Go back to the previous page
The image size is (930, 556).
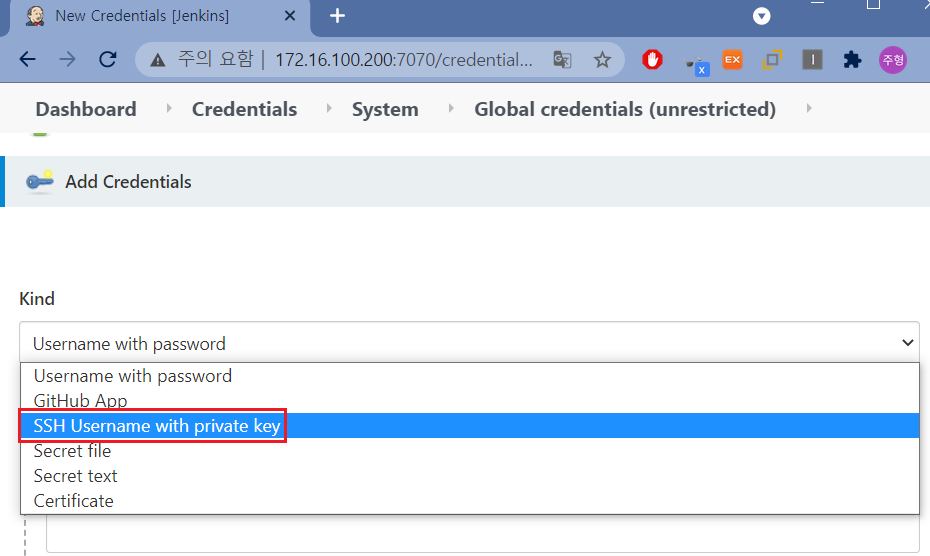[x=27, y=59]
